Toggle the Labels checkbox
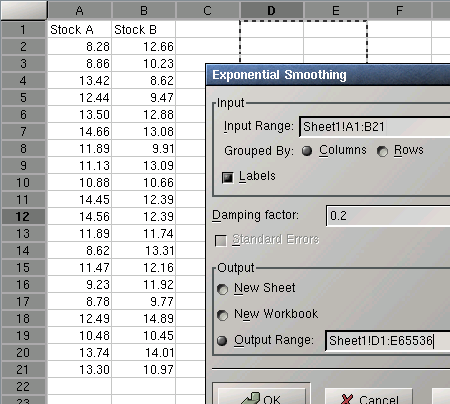This screenshot has width=450, height=404. (228, 177)
